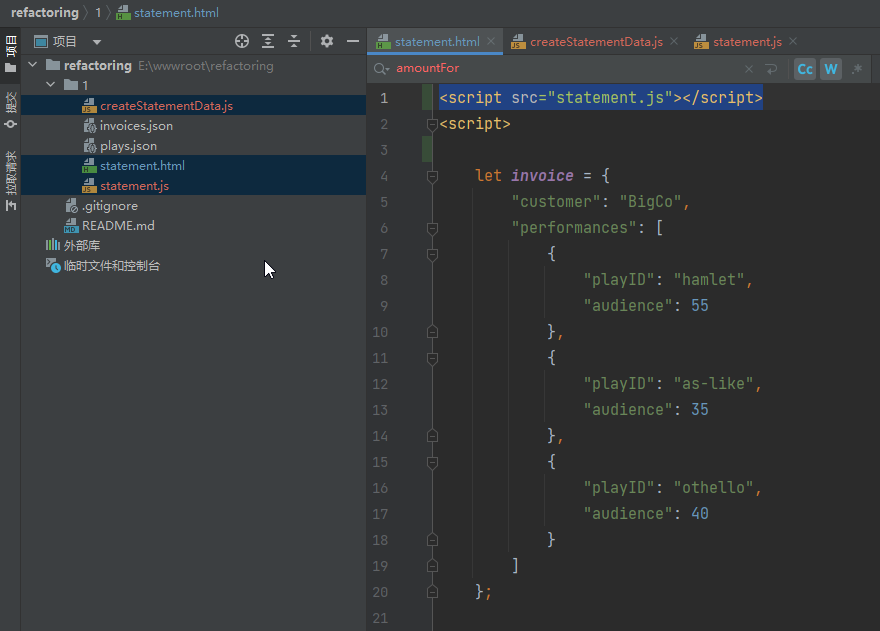880x631 pixels.
Task: Collapse folder 1 in project tree
Action: pyautogui.click(x=51, y=86)
